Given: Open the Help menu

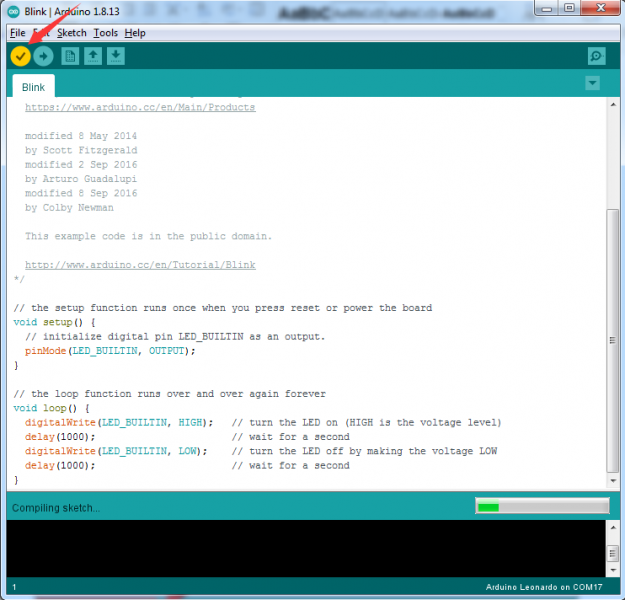Looking at the screenshot, I should coord(135,33).
